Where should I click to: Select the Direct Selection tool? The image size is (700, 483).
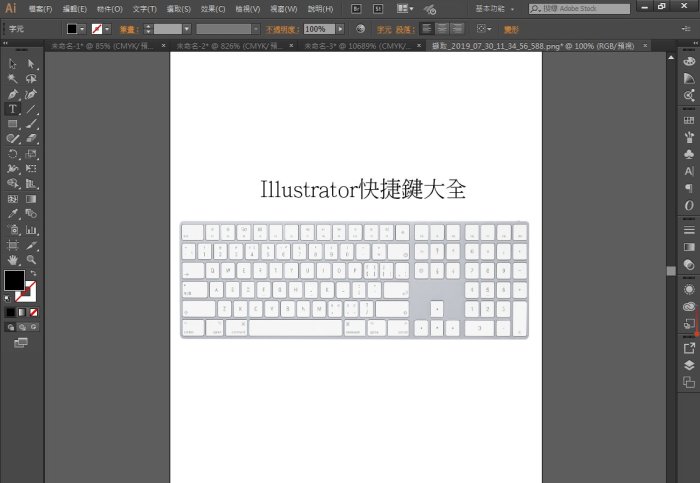31,63
